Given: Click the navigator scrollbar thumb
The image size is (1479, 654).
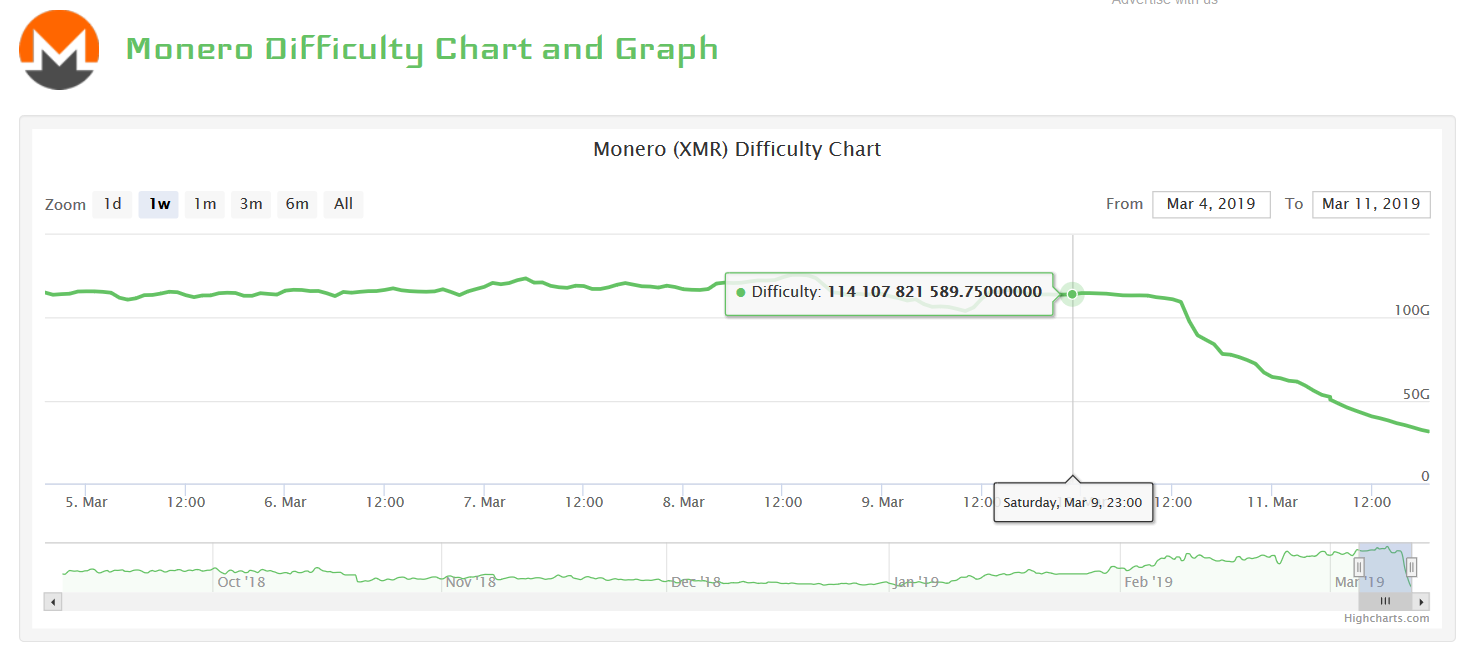Looking at the screenshot, I should pyautogui.click(x=1386, y=601).
